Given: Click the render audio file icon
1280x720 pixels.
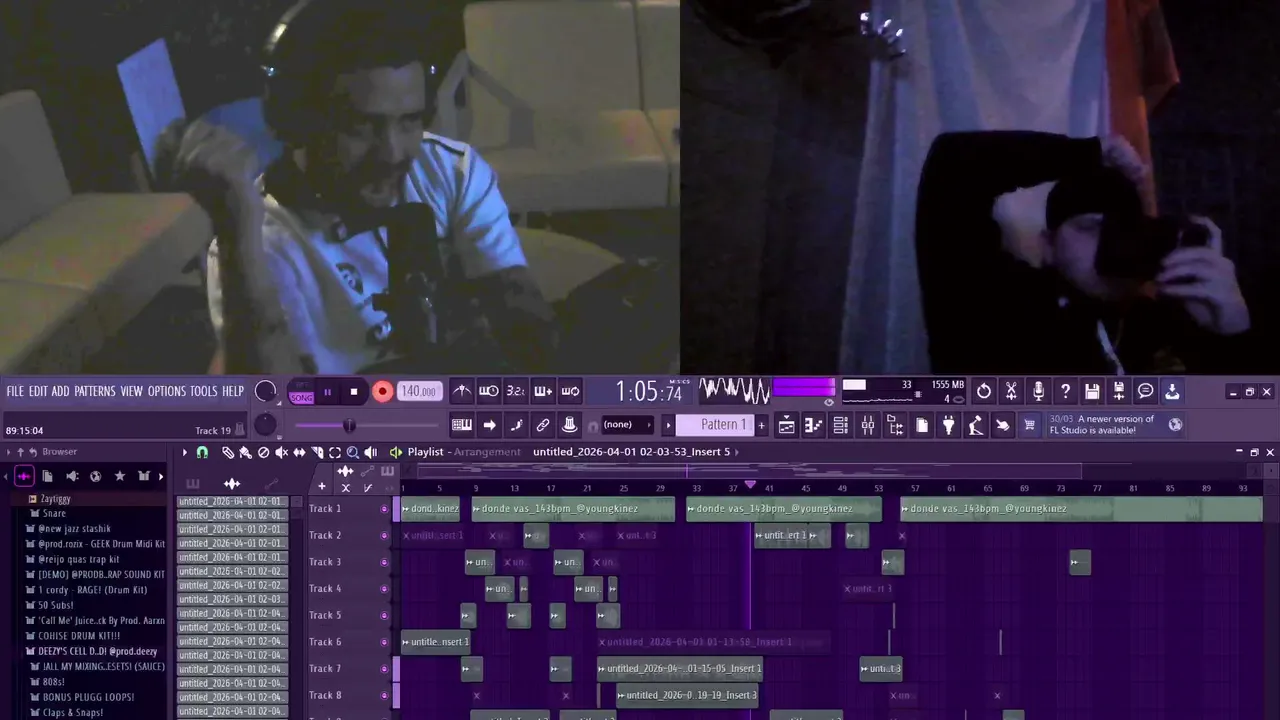Looking at the screenshot, I should pyautogui.click(x=1119, y=391).
